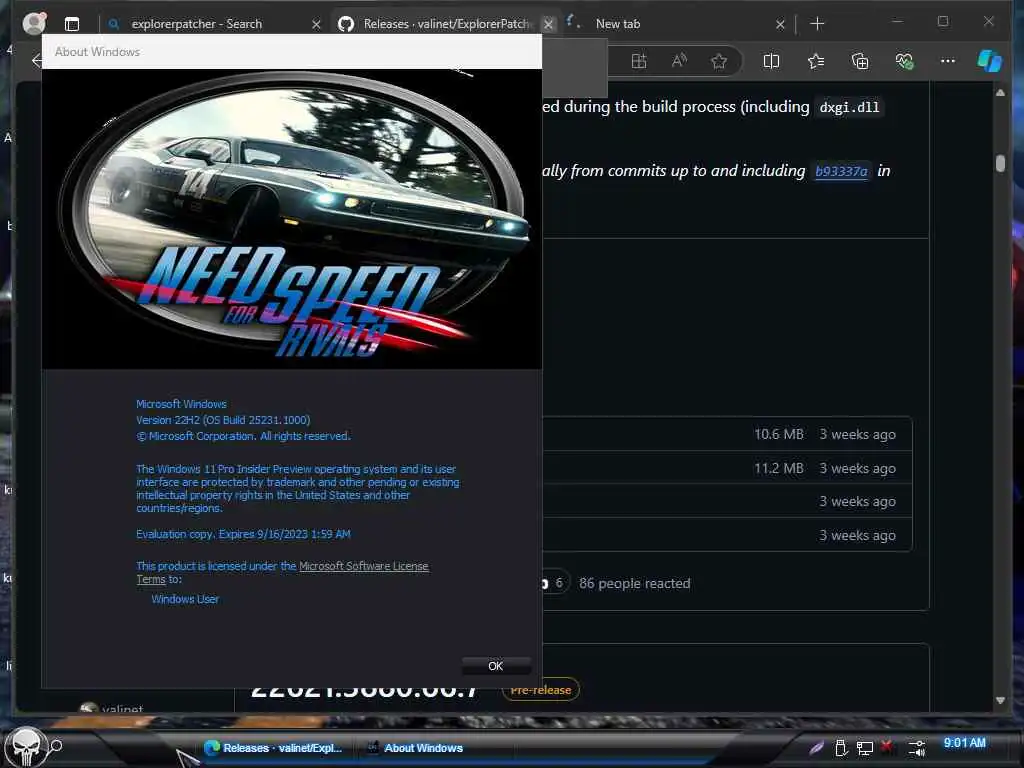
Task: Click the dxgi.dll code text
Action: [x=849, y=107]
